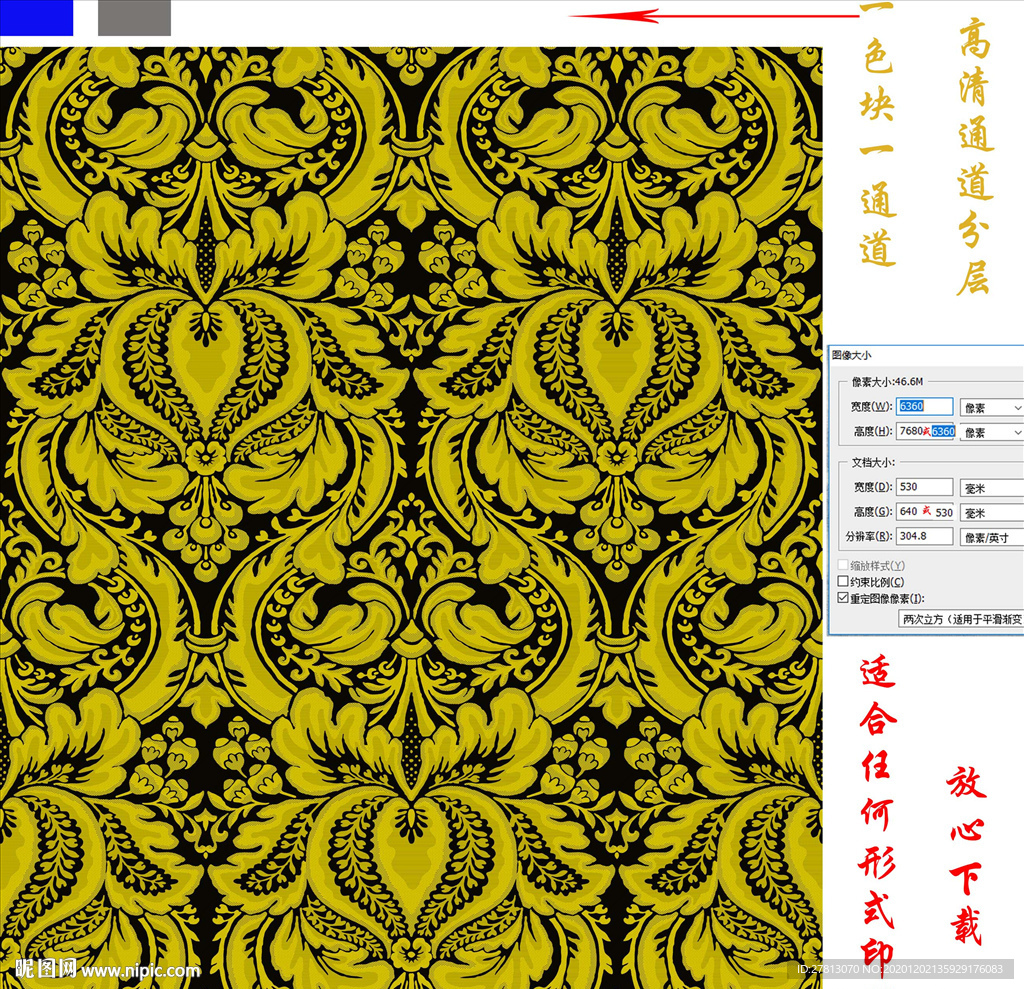
Task: Open the height unit 像素 dropdown
Action: coord(991,432)
